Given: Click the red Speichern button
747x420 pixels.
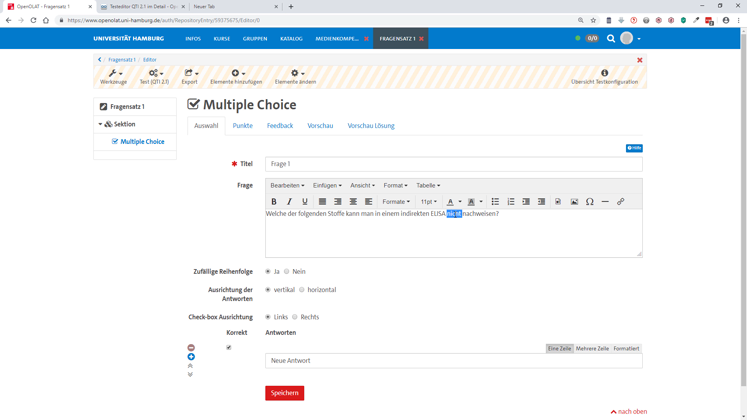Looking at the screenshot, I should tap(284, 393).
